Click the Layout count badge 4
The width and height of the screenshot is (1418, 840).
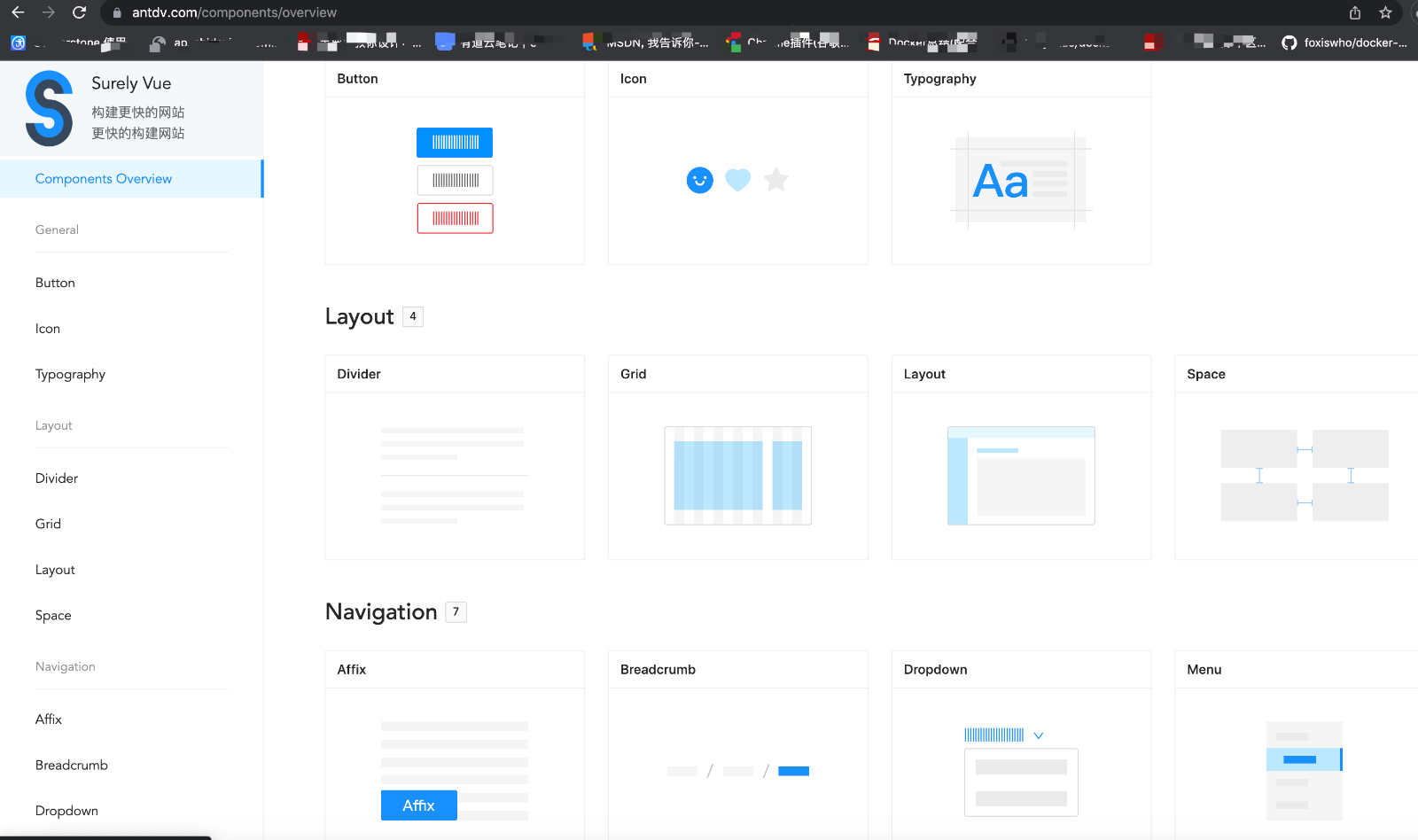[413, 316]
